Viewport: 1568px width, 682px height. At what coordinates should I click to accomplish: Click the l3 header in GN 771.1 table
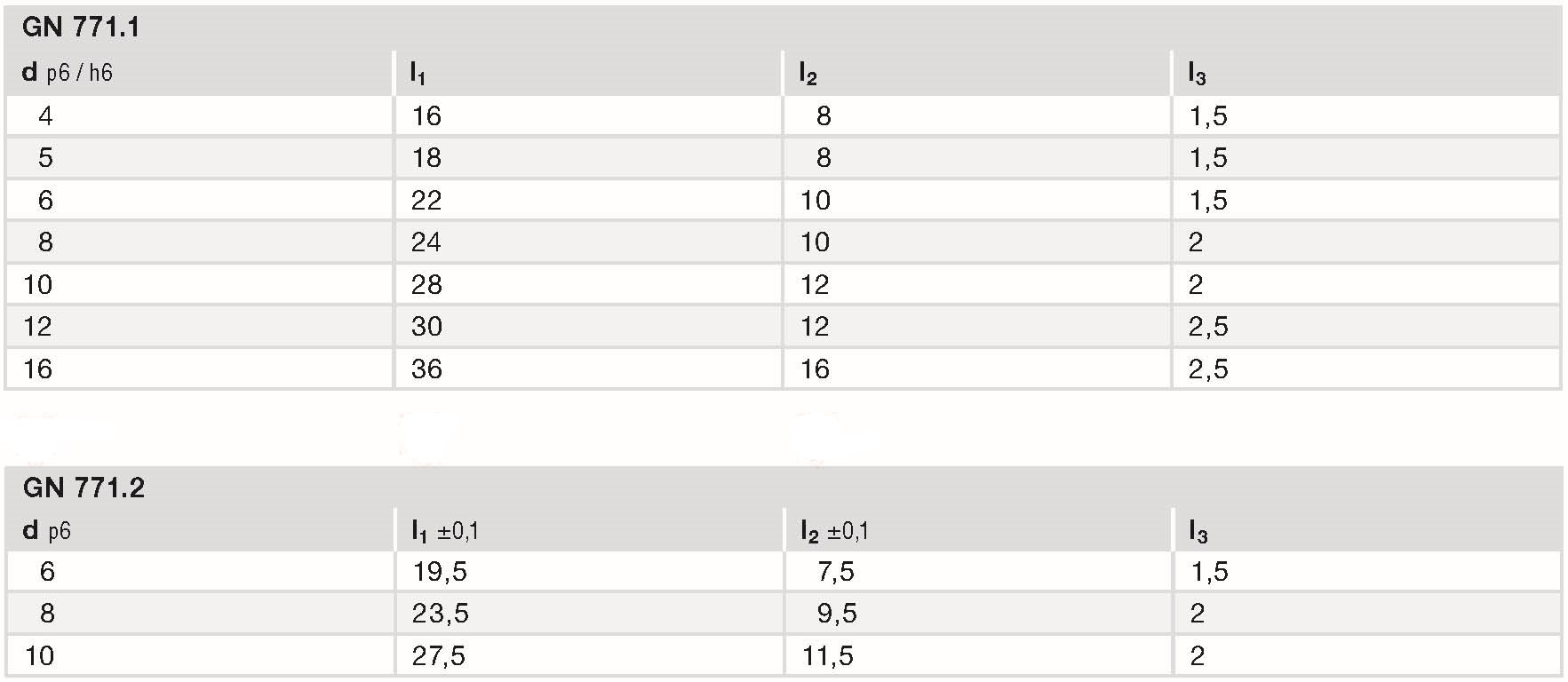click(1197, 74)
